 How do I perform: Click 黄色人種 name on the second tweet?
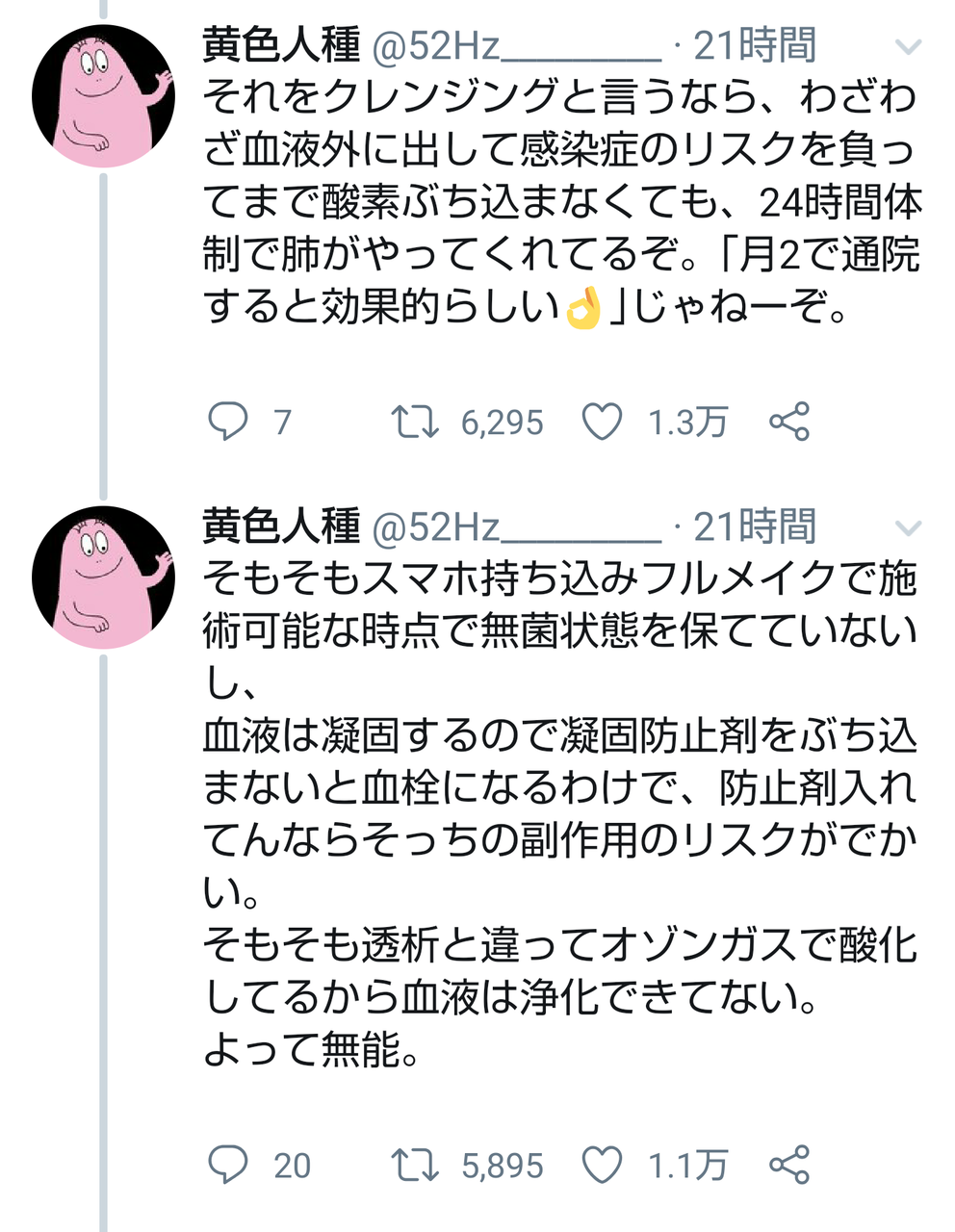pos(281,526)
